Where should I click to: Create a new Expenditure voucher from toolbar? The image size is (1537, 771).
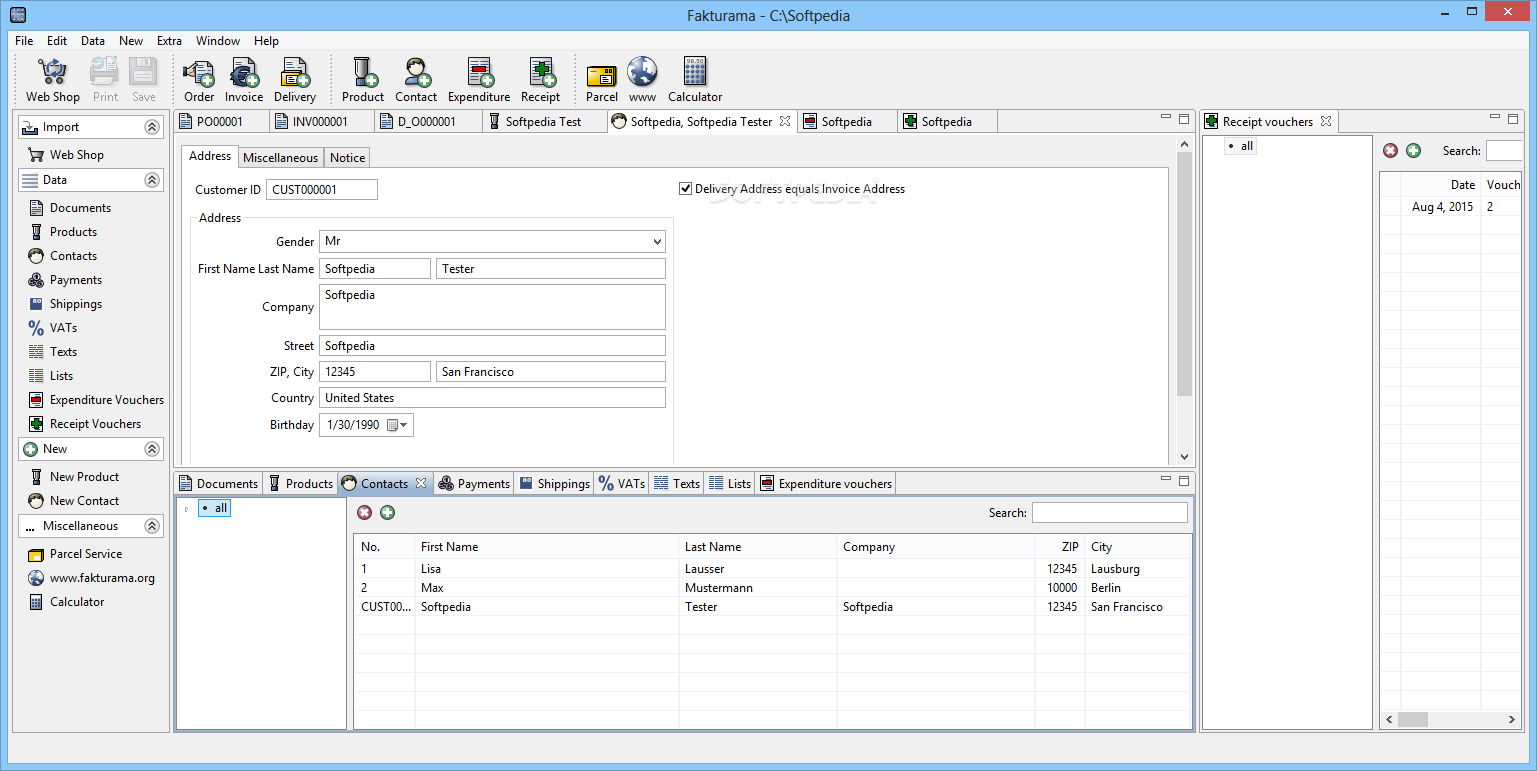tap(479, 80)
